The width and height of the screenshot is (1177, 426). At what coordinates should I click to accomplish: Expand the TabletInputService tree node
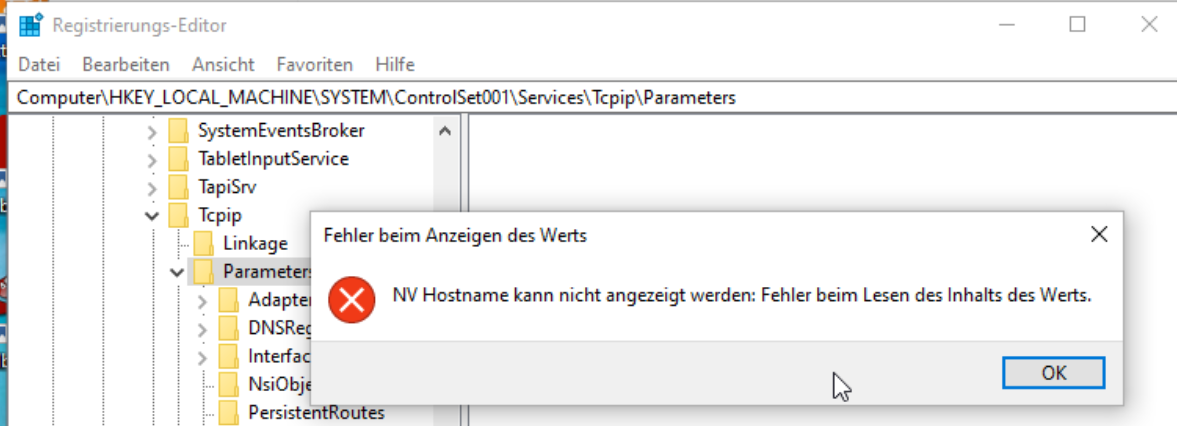pos(152,160)
